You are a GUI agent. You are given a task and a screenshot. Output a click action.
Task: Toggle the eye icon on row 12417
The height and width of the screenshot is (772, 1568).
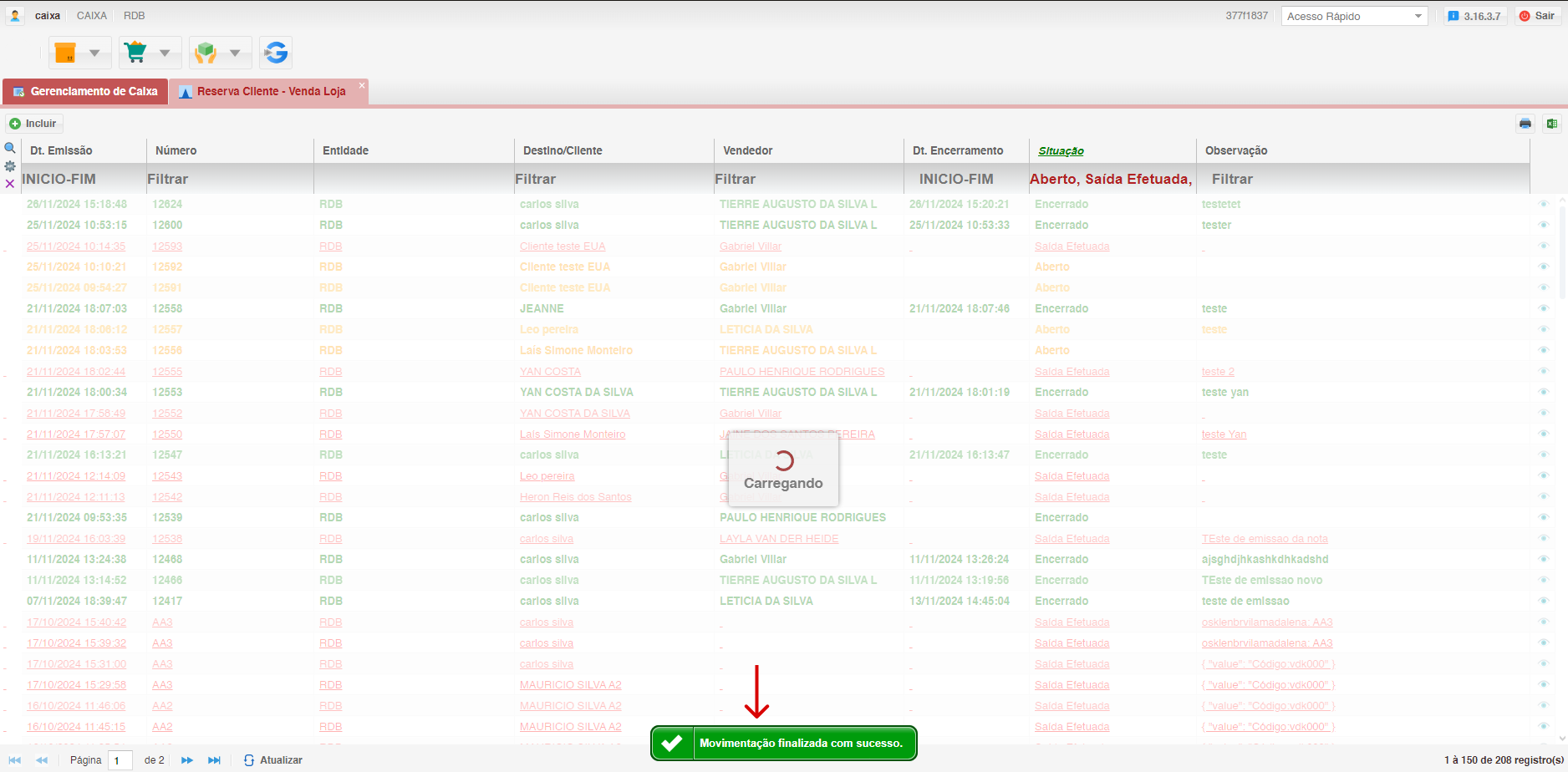click(1544, 601)
